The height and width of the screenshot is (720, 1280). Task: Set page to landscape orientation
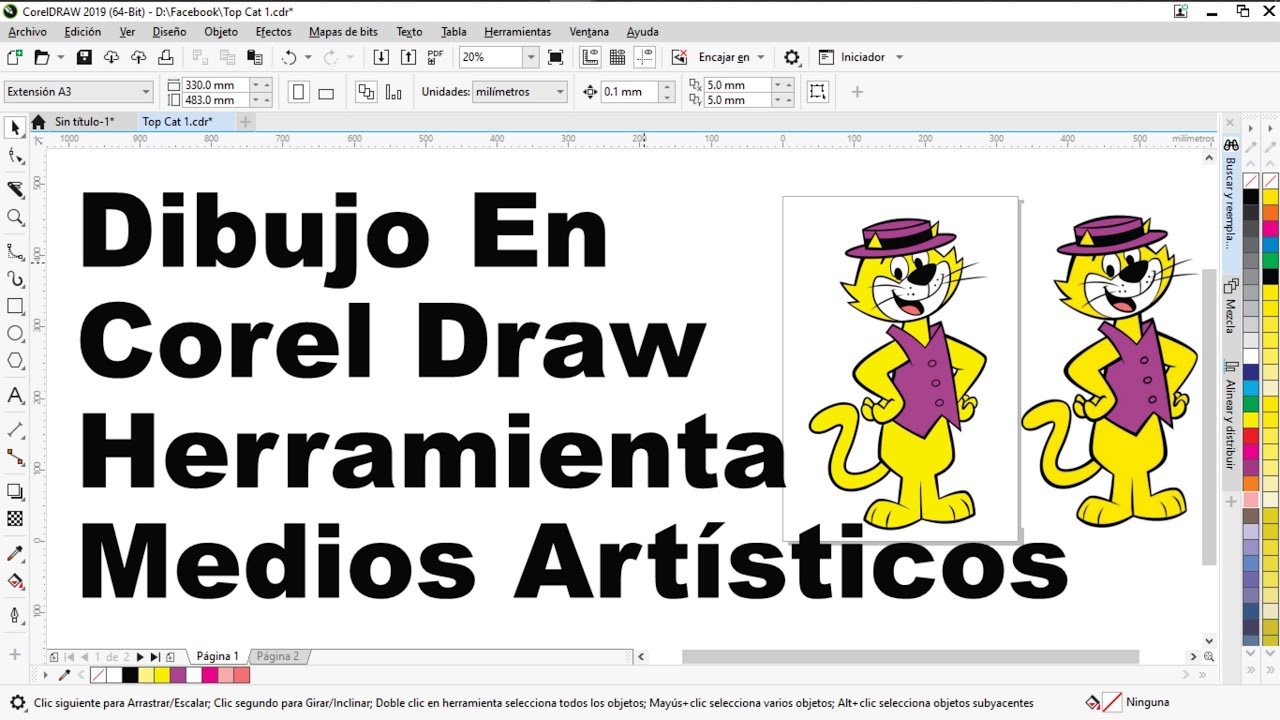click(325, 92)
